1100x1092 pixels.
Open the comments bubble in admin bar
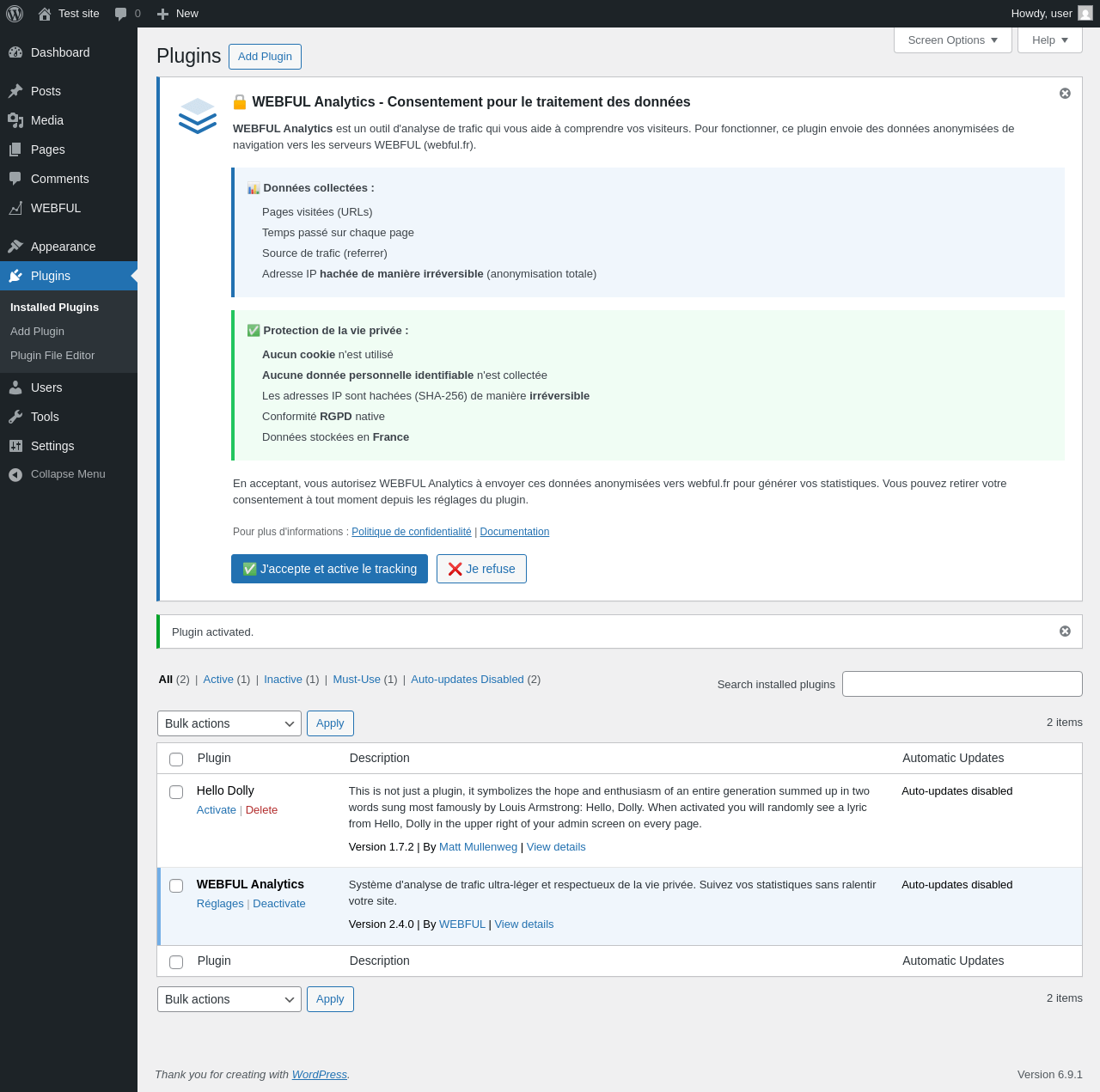pos(121,14)
